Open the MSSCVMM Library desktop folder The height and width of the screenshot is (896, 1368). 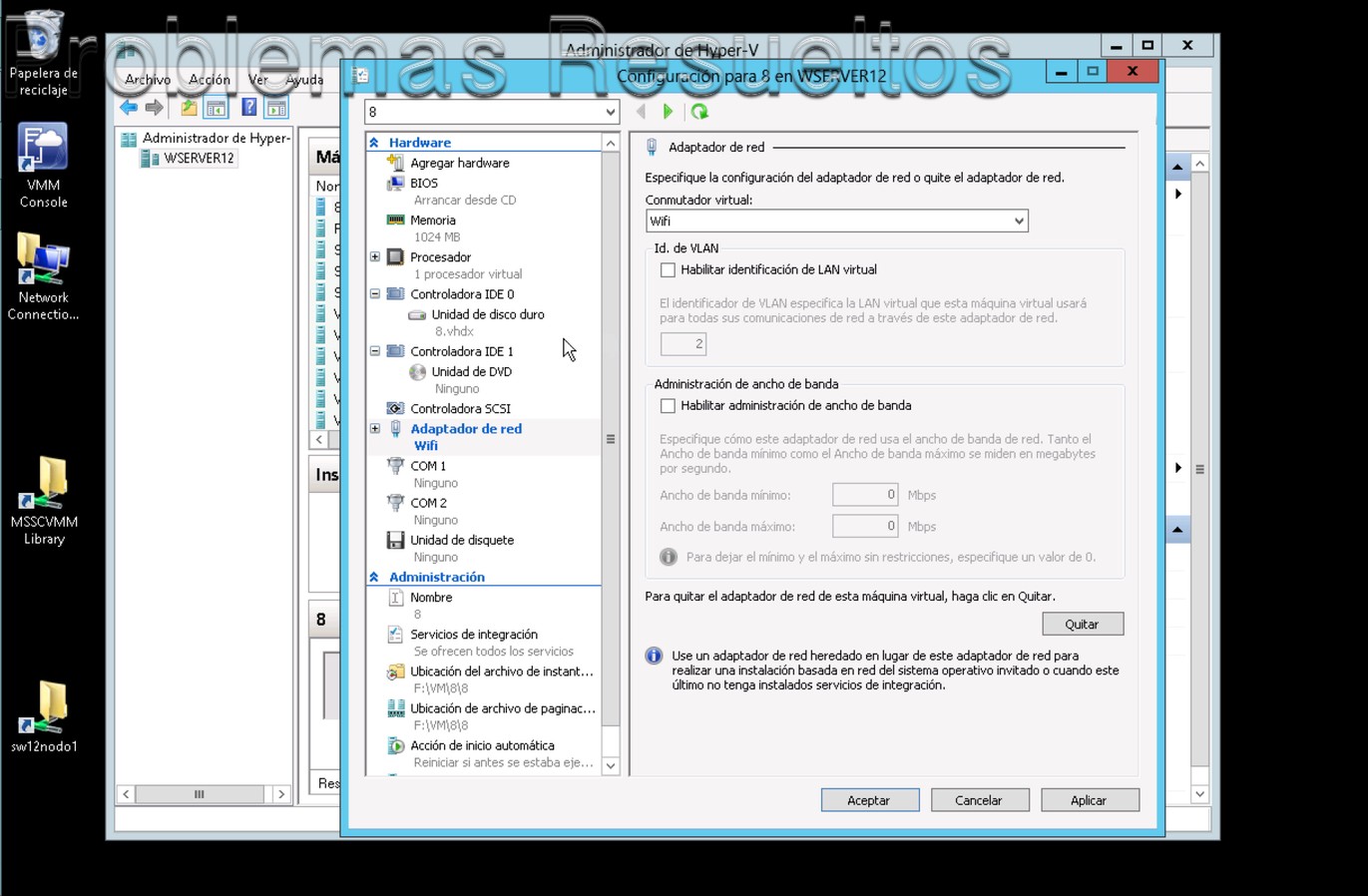pos(44,502)
